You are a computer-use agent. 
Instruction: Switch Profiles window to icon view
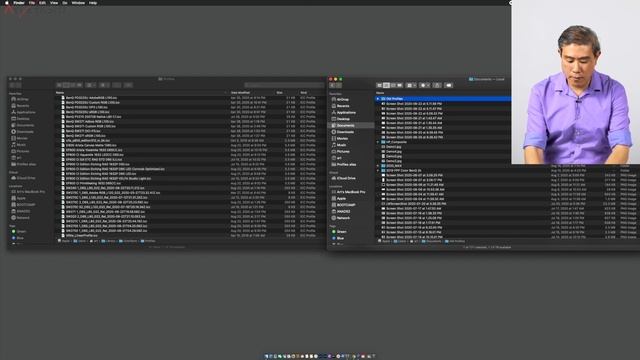pyautogui.click(x=59, y=85)
